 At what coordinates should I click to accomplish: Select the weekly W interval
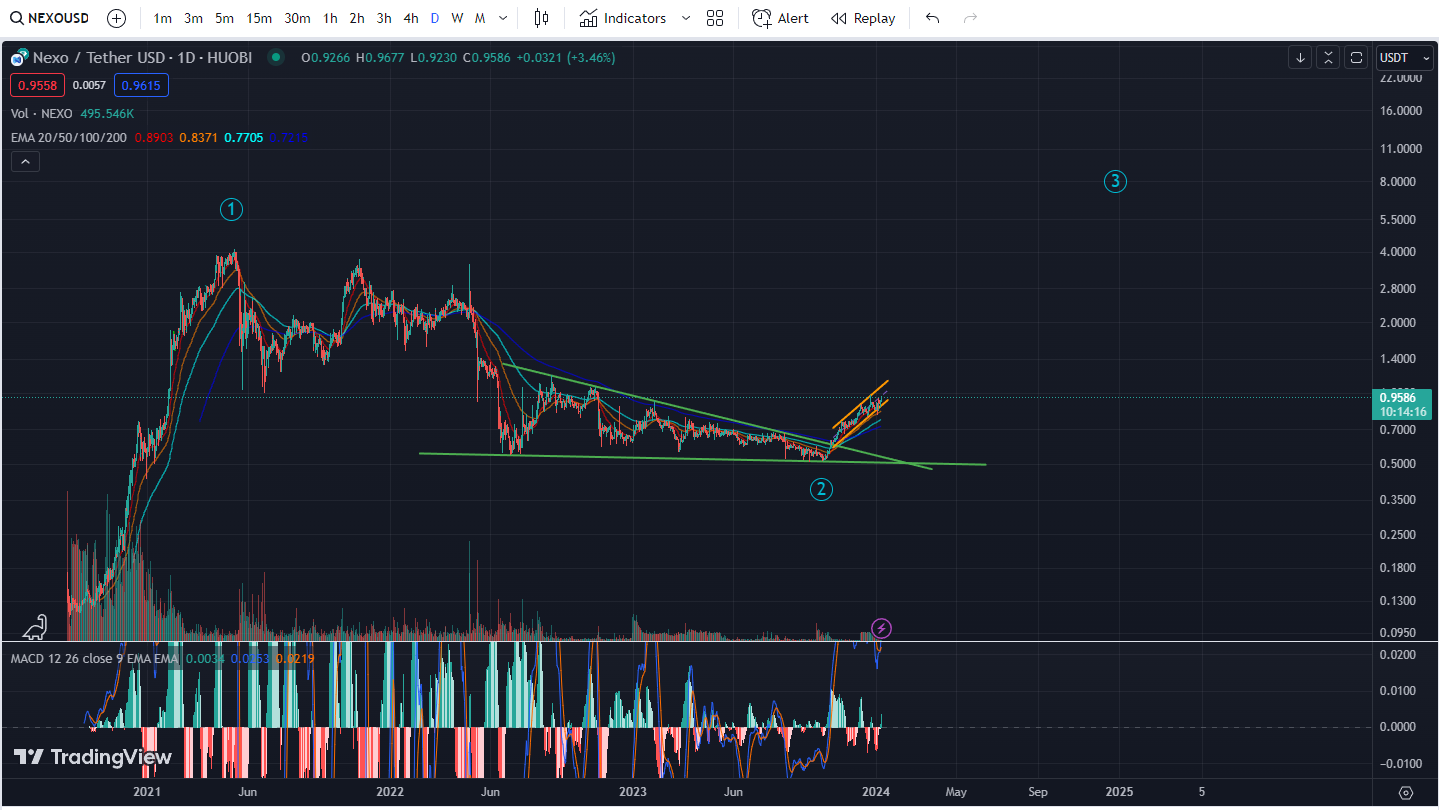[x=457, y=18]
